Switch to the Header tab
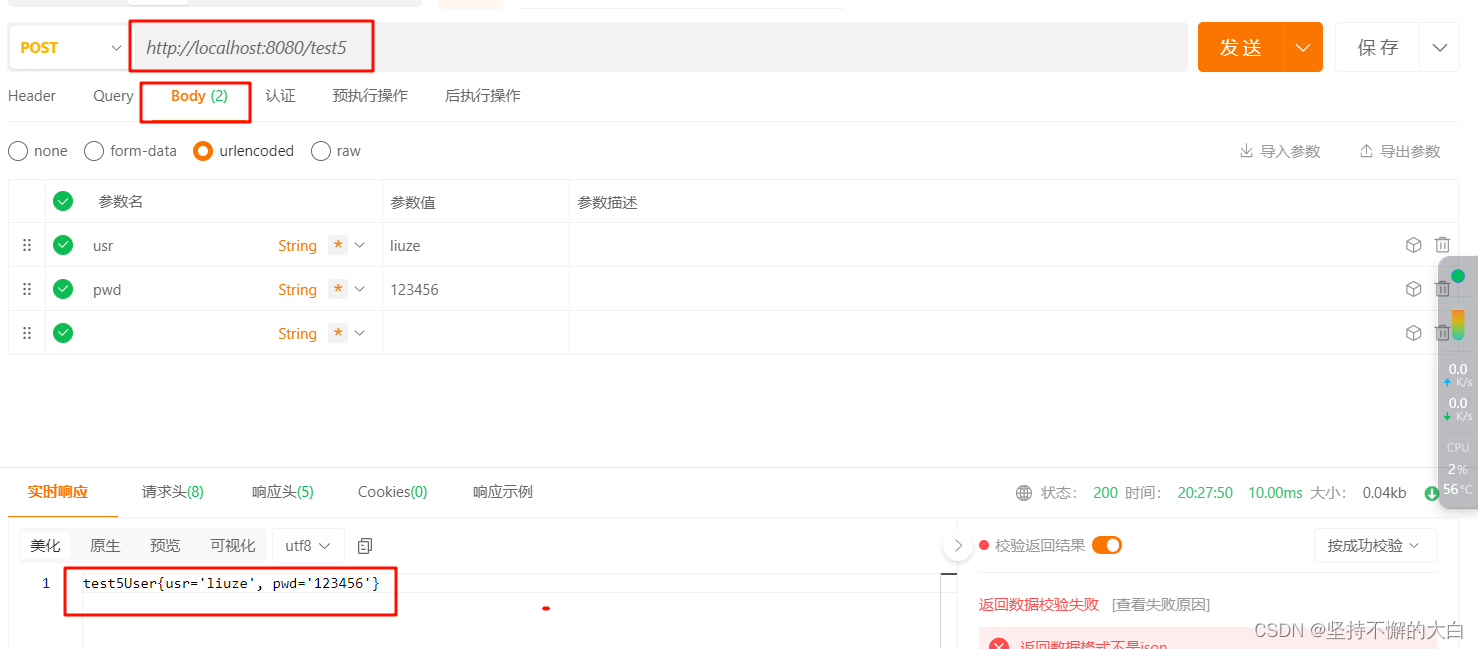The height and width of the screenshot is (649, 1478). (x=32, y=96)
